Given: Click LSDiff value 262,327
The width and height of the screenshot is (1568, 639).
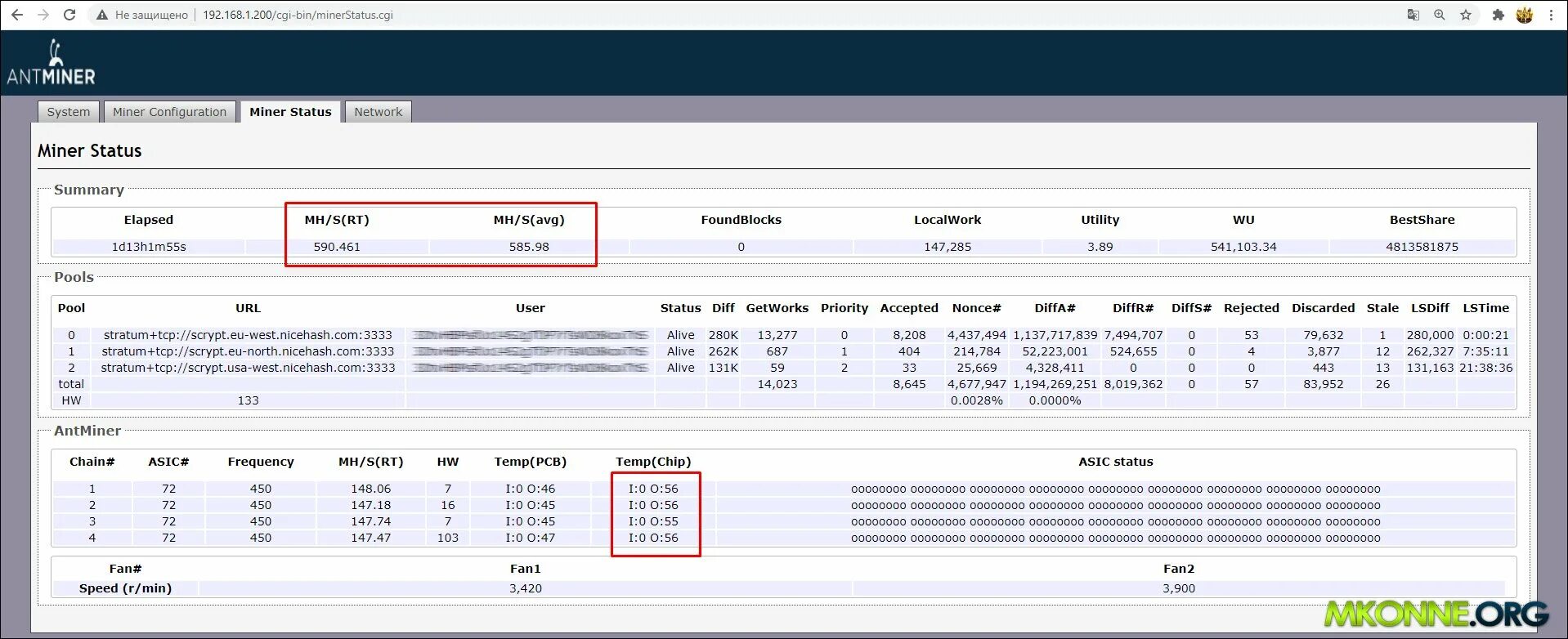Looking at the screenshot, I should [1430, 351].
